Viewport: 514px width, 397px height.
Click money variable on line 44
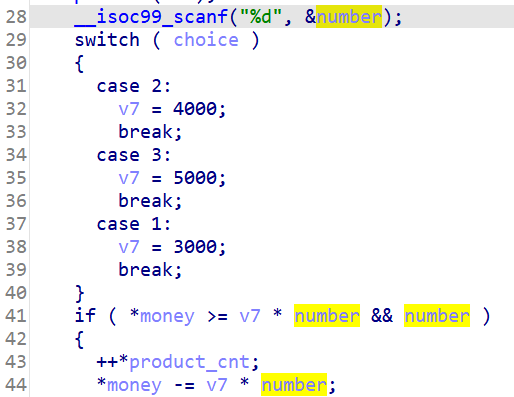pyautogui.click(x=134, y=385)
